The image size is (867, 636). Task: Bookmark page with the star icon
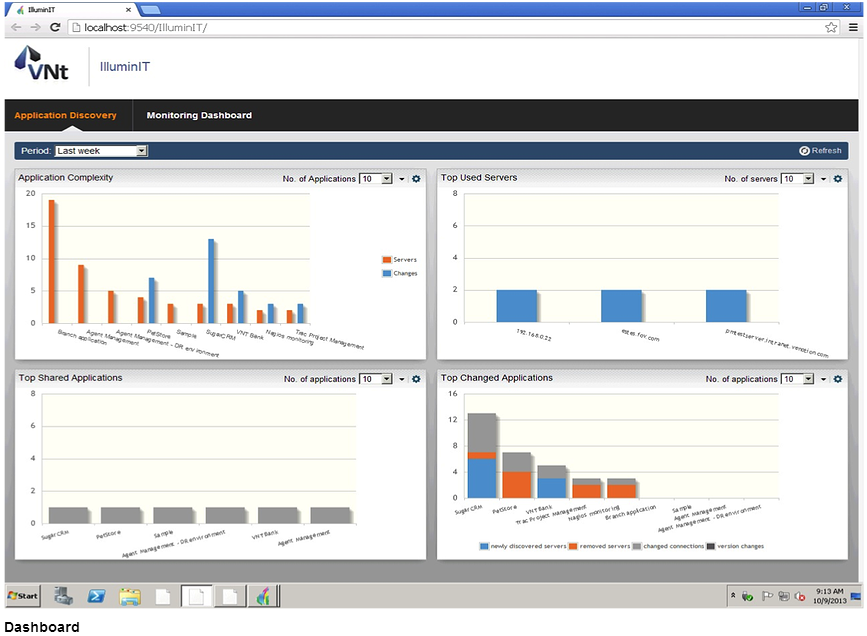coord(831,27)
